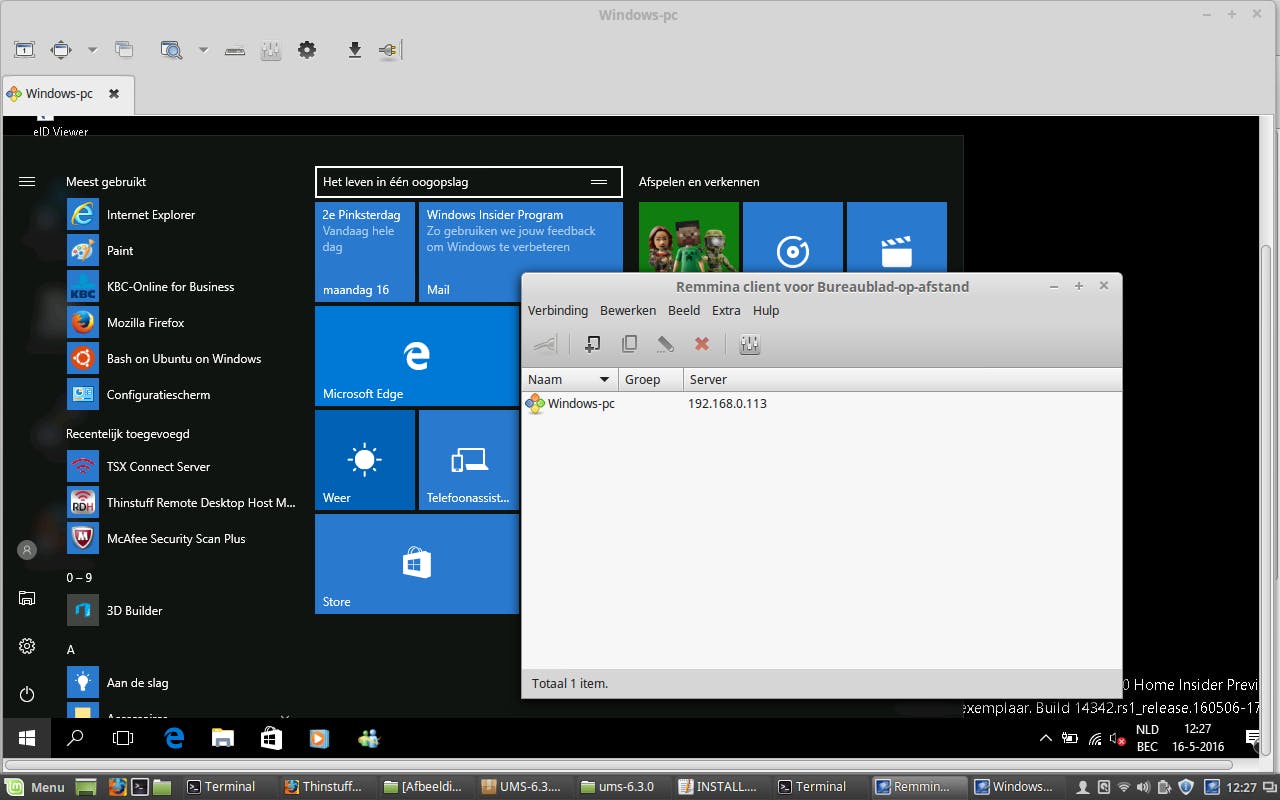Viewport: 1280px width, 800px height.
Task: Click the minimize-window download arrow icon
Action: 354,50
